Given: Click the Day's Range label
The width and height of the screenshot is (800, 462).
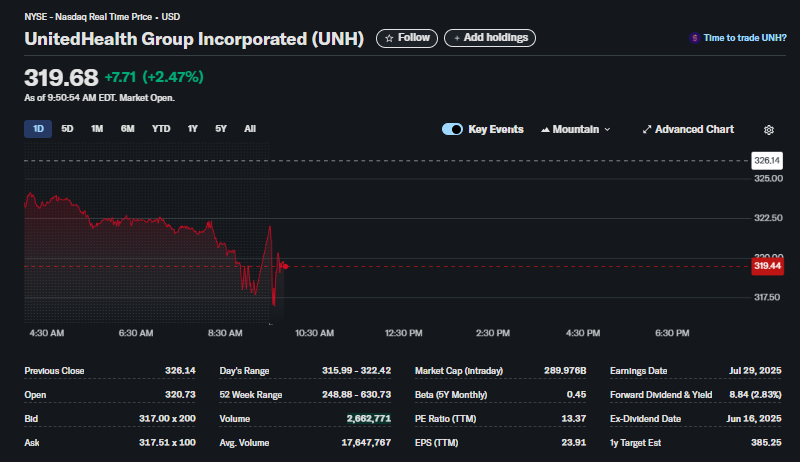Looking at the screenshot, I should 244,371.
